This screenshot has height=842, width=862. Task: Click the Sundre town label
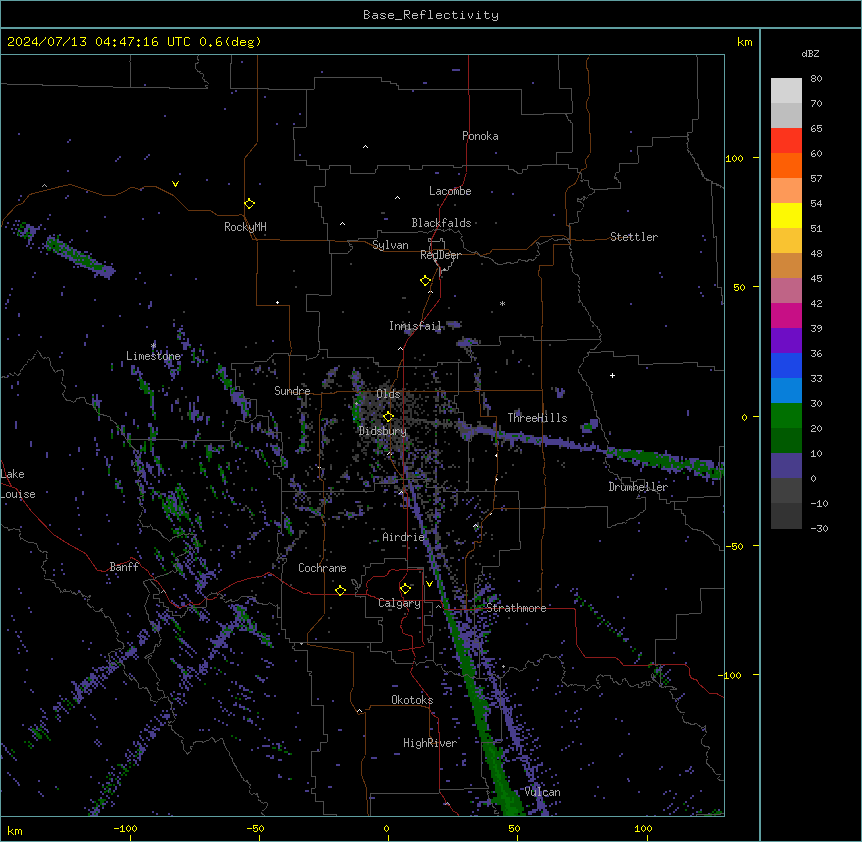(292, 391)
